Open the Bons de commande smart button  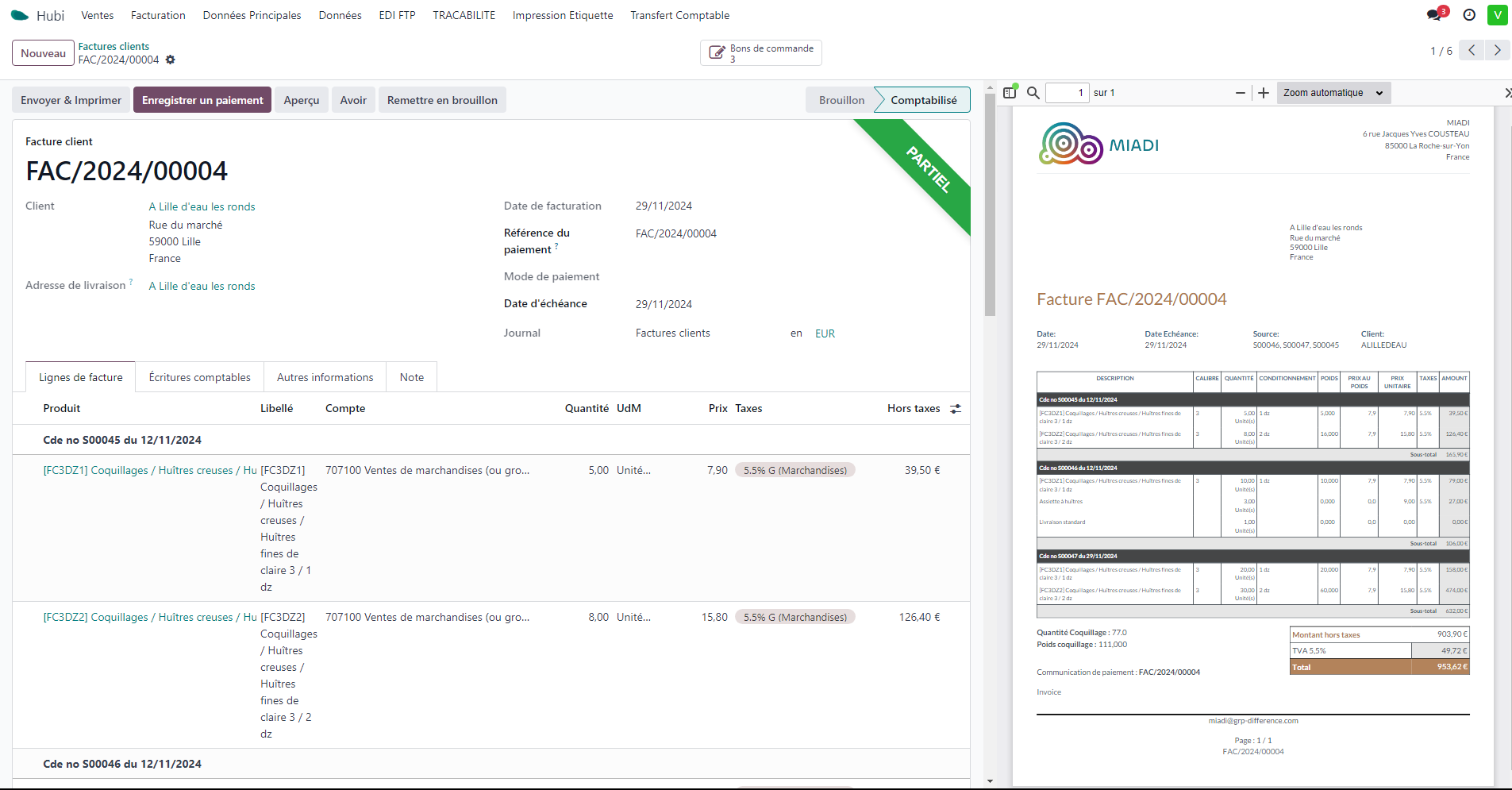(x=761, y=53)
